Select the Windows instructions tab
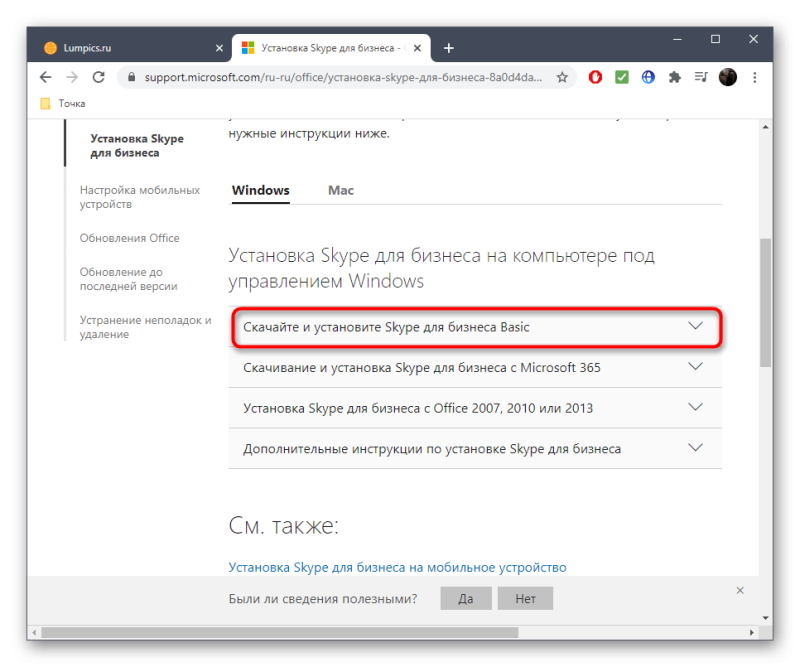The width and height of the screenshot is (800, 667). [x=261, y=190]
